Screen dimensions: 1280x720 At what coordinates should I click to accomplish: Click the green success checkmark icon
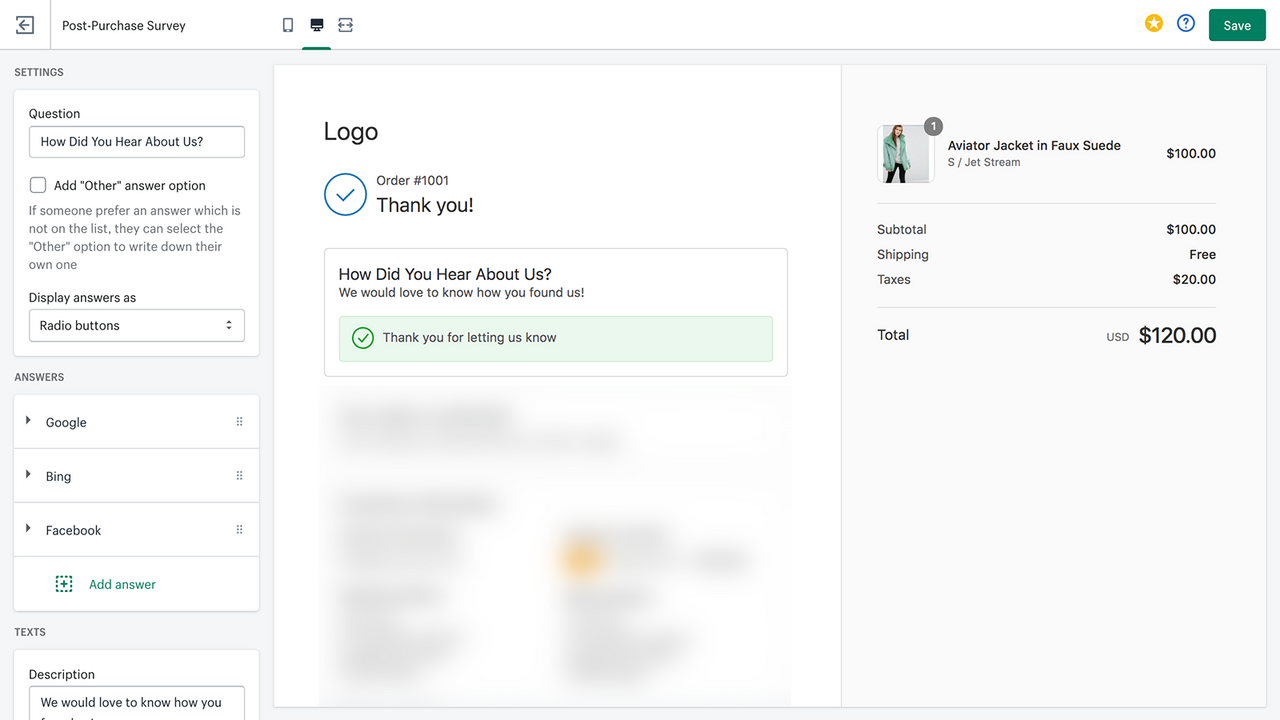pos(363,338)
